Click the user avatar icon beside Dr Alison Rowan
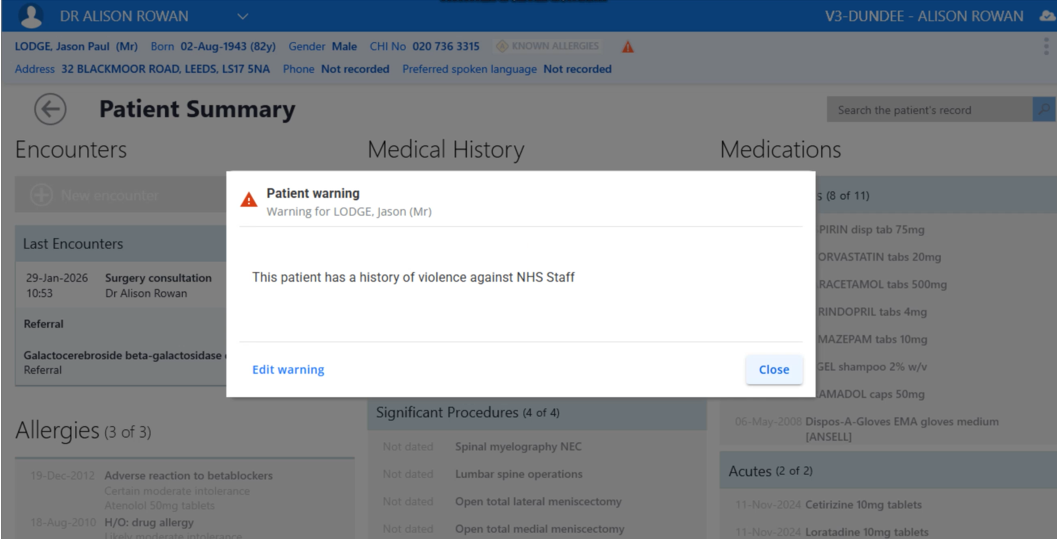The width and height of the screenshot is (1057, 539). click(x=32, y=16)
